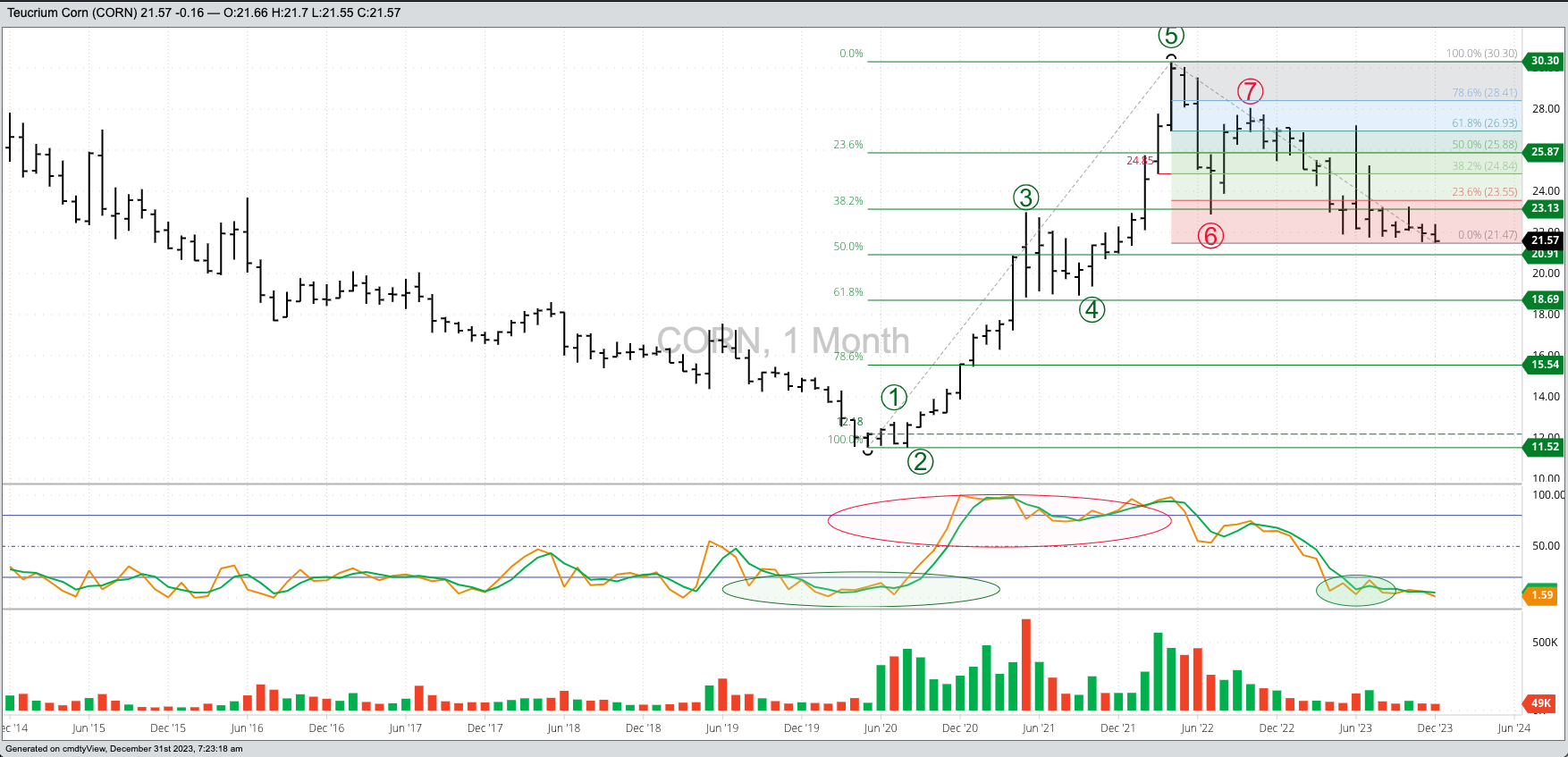
Task: Click the Jun '20 date on time axis
Action: pos(880,728)
